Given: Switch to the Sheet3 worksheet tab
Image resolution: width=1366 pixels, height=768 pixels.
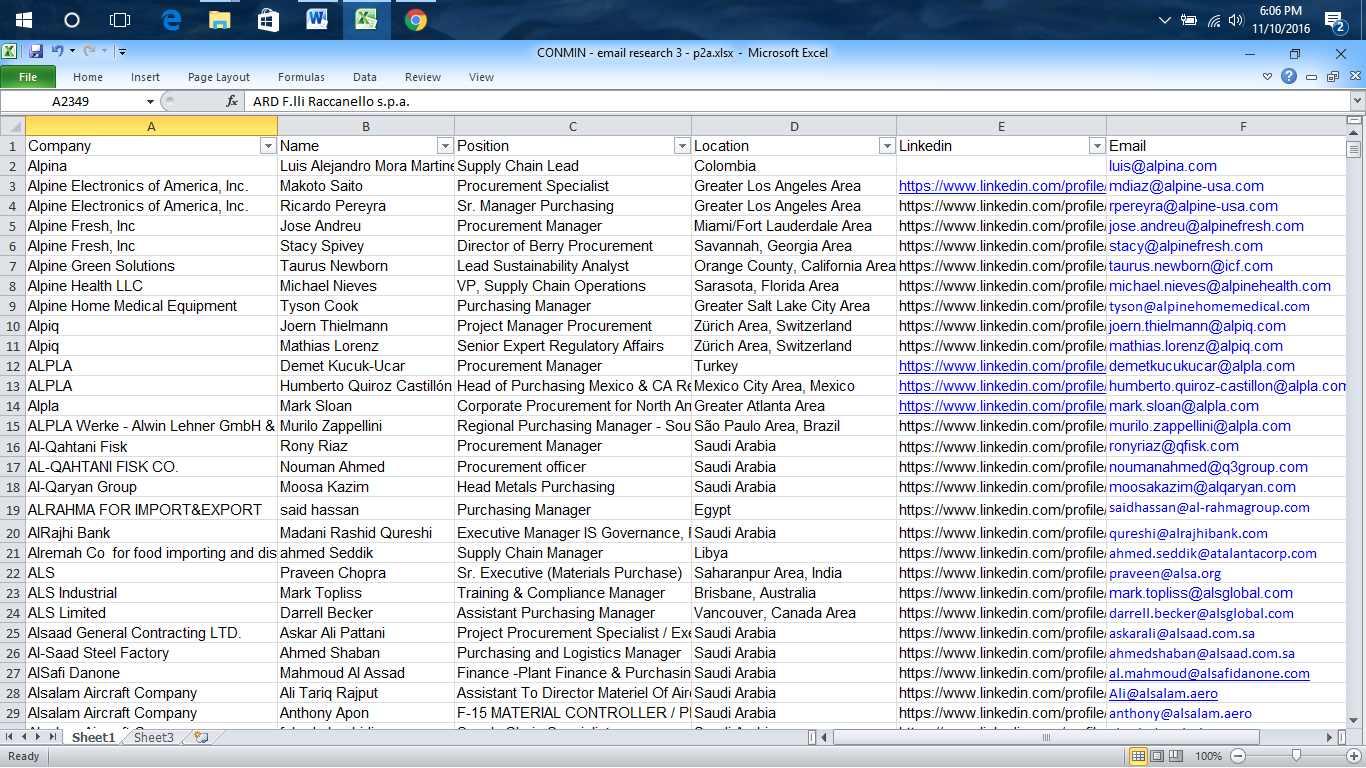Looking at the screenshot, I should coord(153,738).
